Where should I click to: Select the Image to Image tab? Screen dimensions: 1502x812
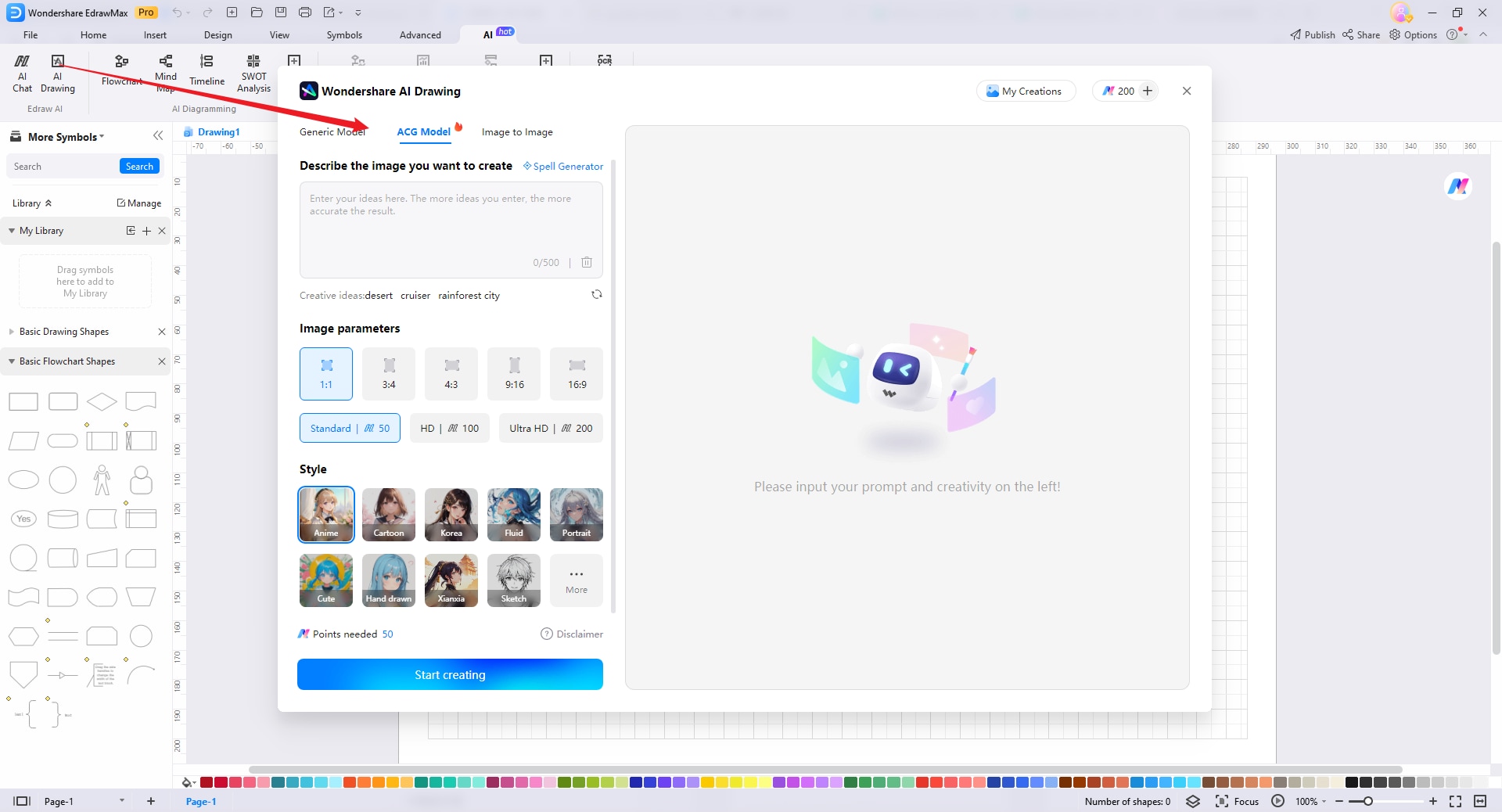point(517,132)
